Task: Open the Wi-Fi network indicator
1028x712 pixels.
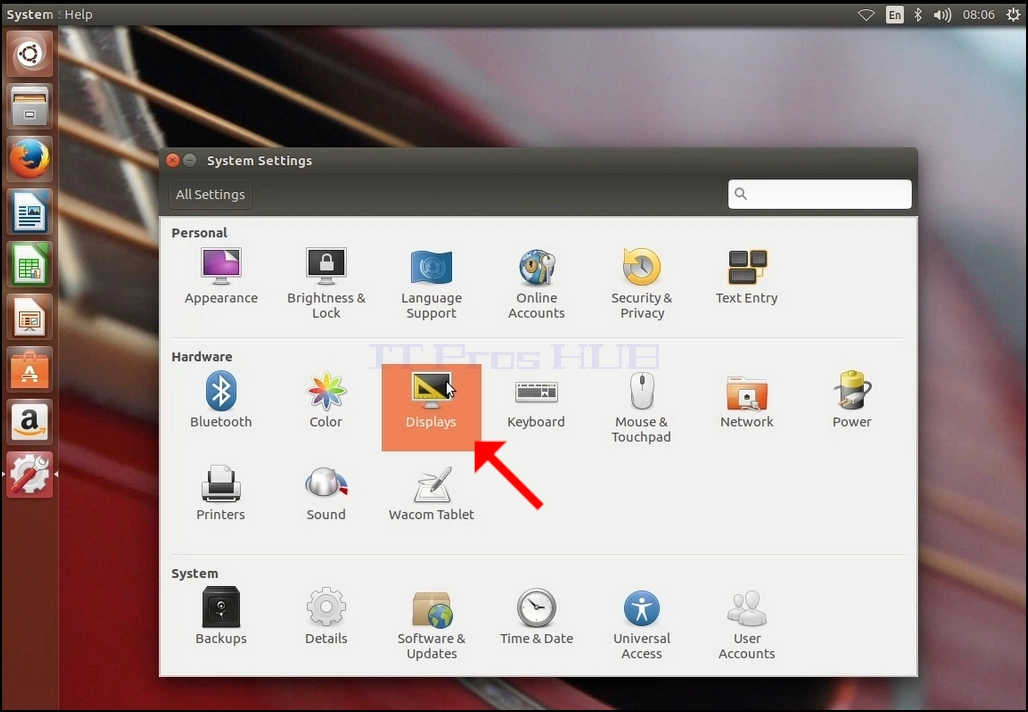Action: pyautogui.click(x=866, y=14)
